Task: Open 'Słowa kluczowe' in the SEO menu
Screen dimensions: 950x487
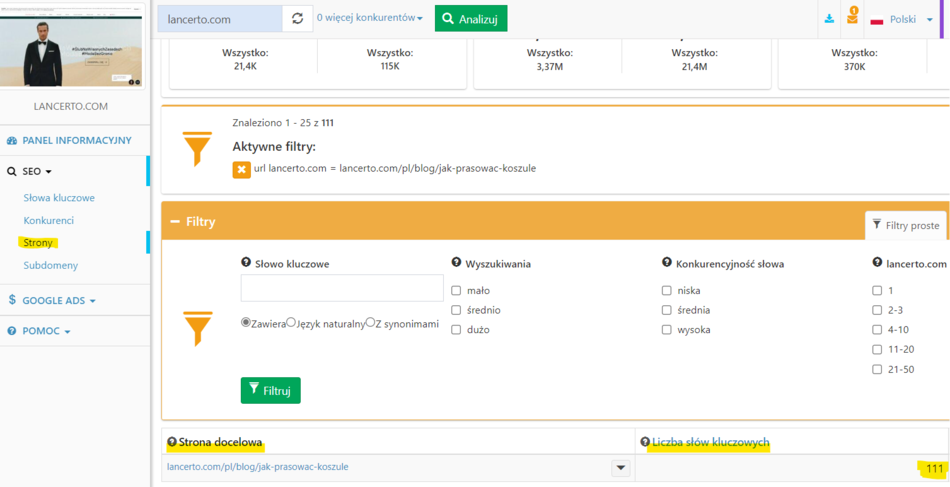Action: [59, 198]
